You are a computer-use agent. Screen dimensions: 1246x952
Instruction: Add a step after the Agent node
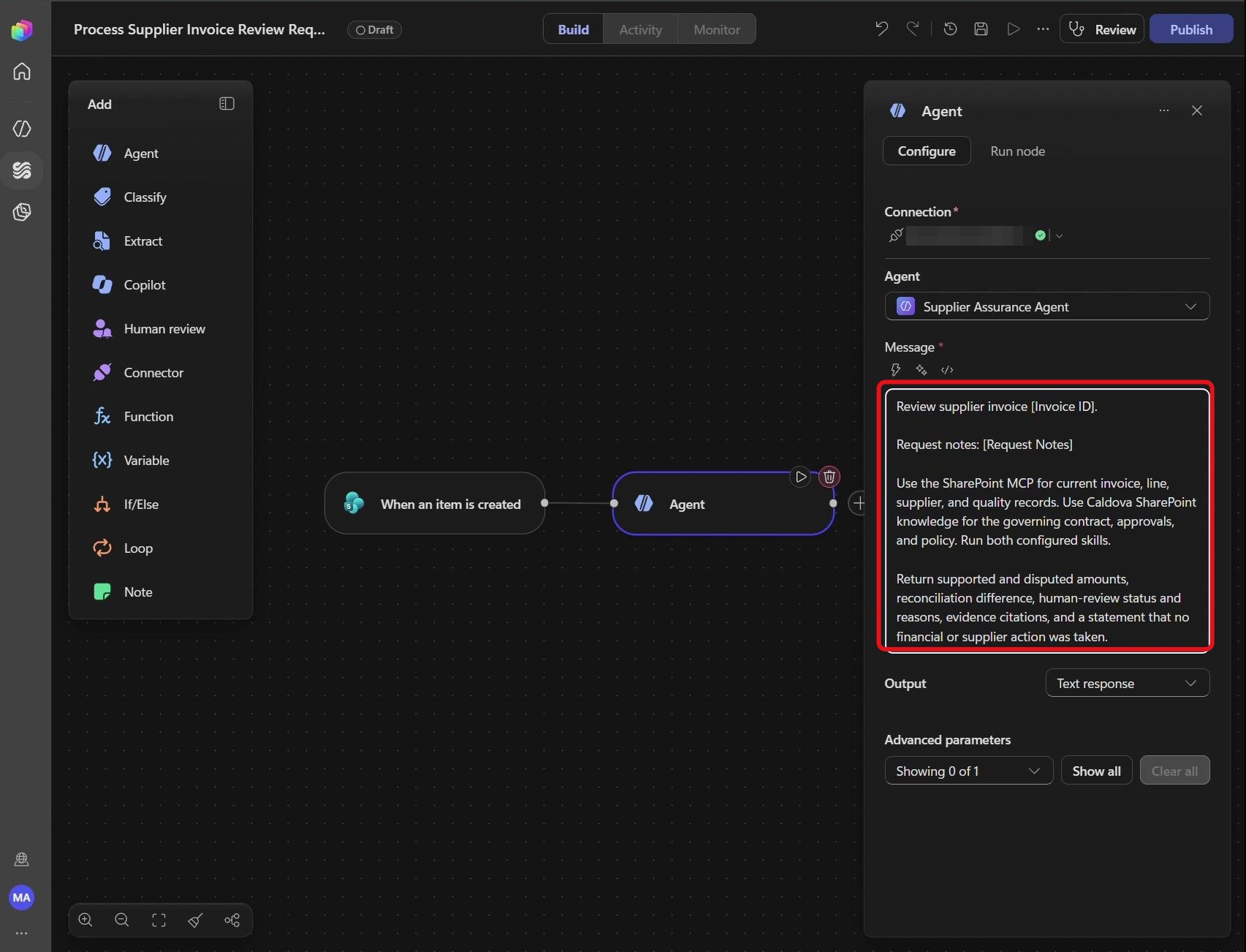[859, 503]
